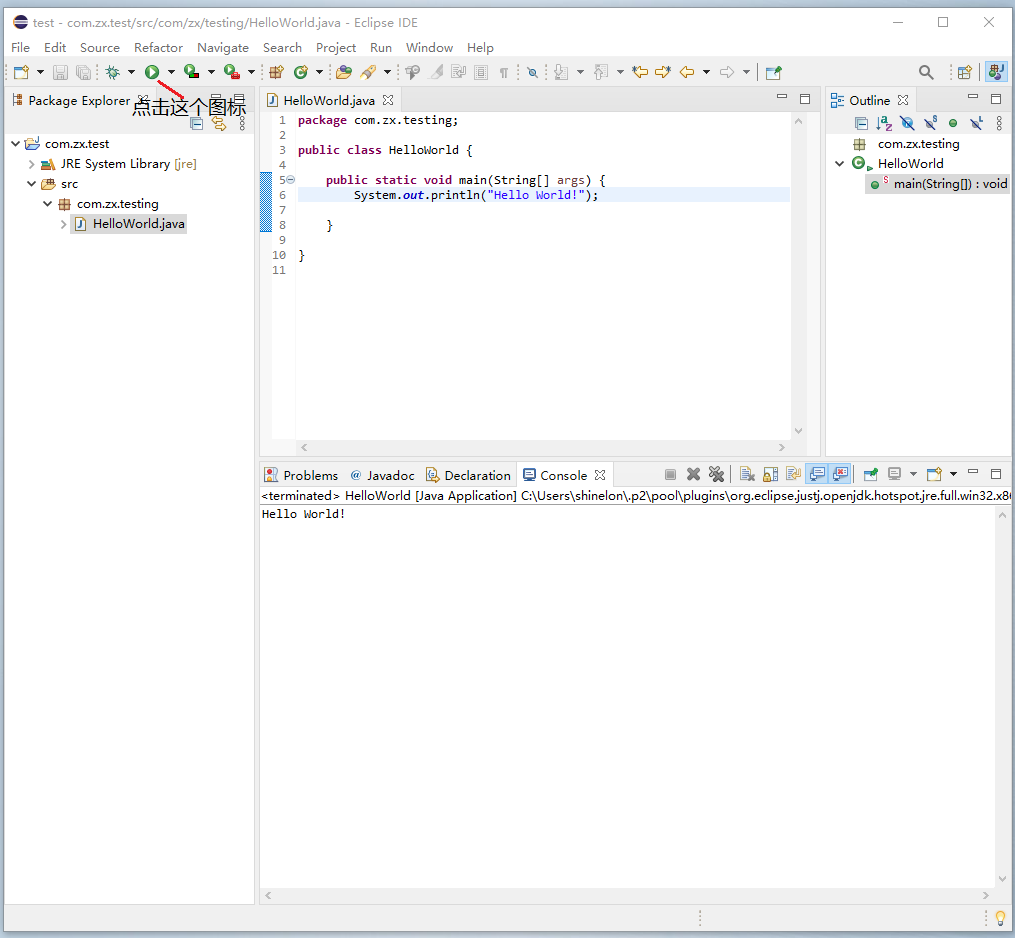
Task: Expand HelloWorld.java tree node arrow
Action: [x=63, y=224]
